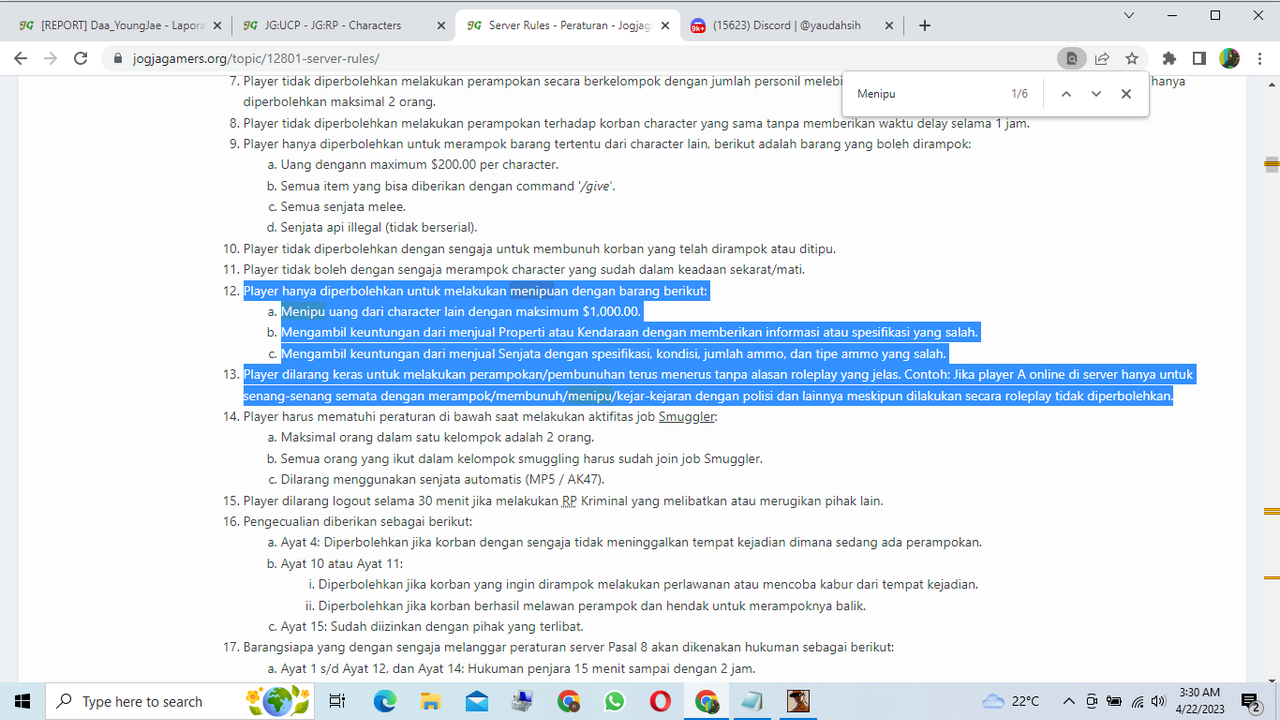This screenshot has height=720, width=1280.
Task: Bookmark this page with the star icon
Action: pos(1132,59)
